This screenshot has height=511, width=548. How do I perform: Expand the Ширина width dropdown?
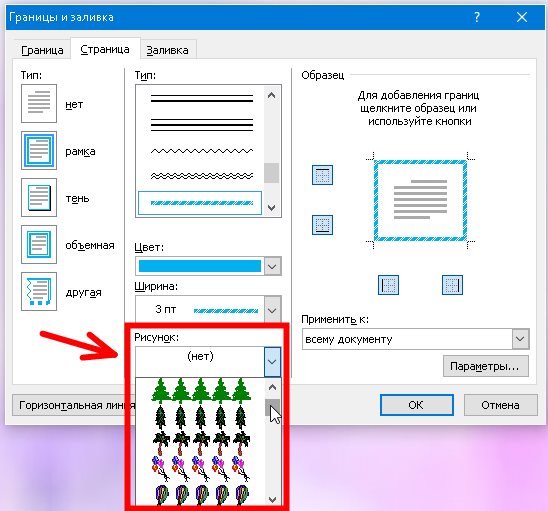(x=273, y=310)
